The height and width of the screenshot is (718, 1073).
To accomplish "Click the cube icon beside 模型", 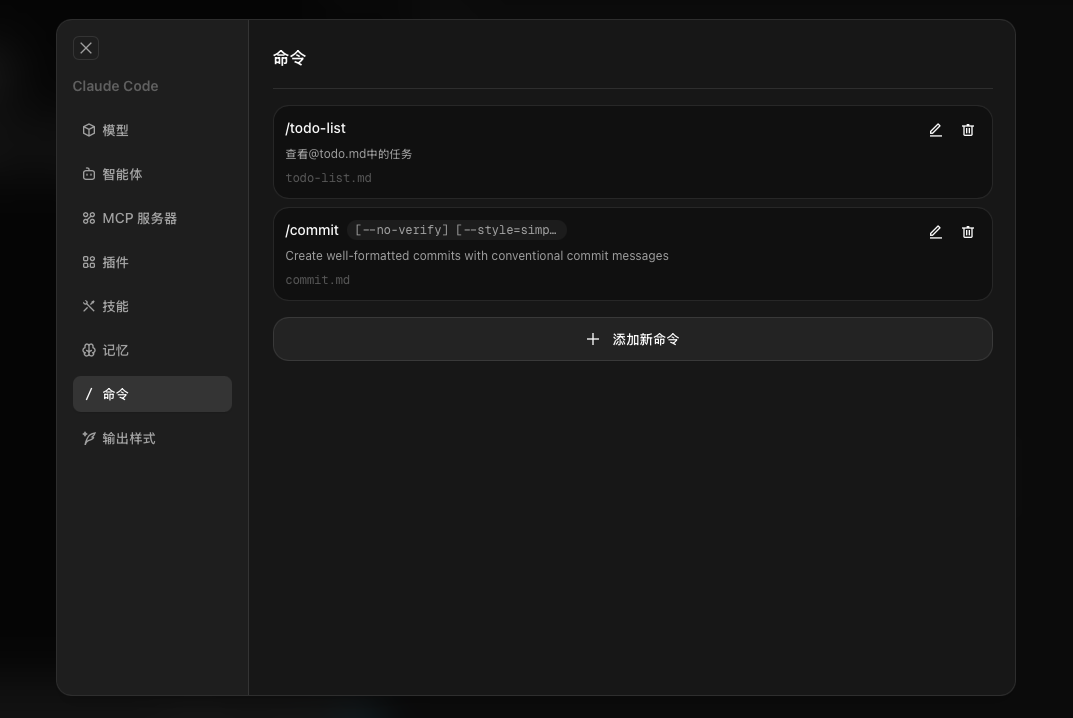I will (89, 130).
